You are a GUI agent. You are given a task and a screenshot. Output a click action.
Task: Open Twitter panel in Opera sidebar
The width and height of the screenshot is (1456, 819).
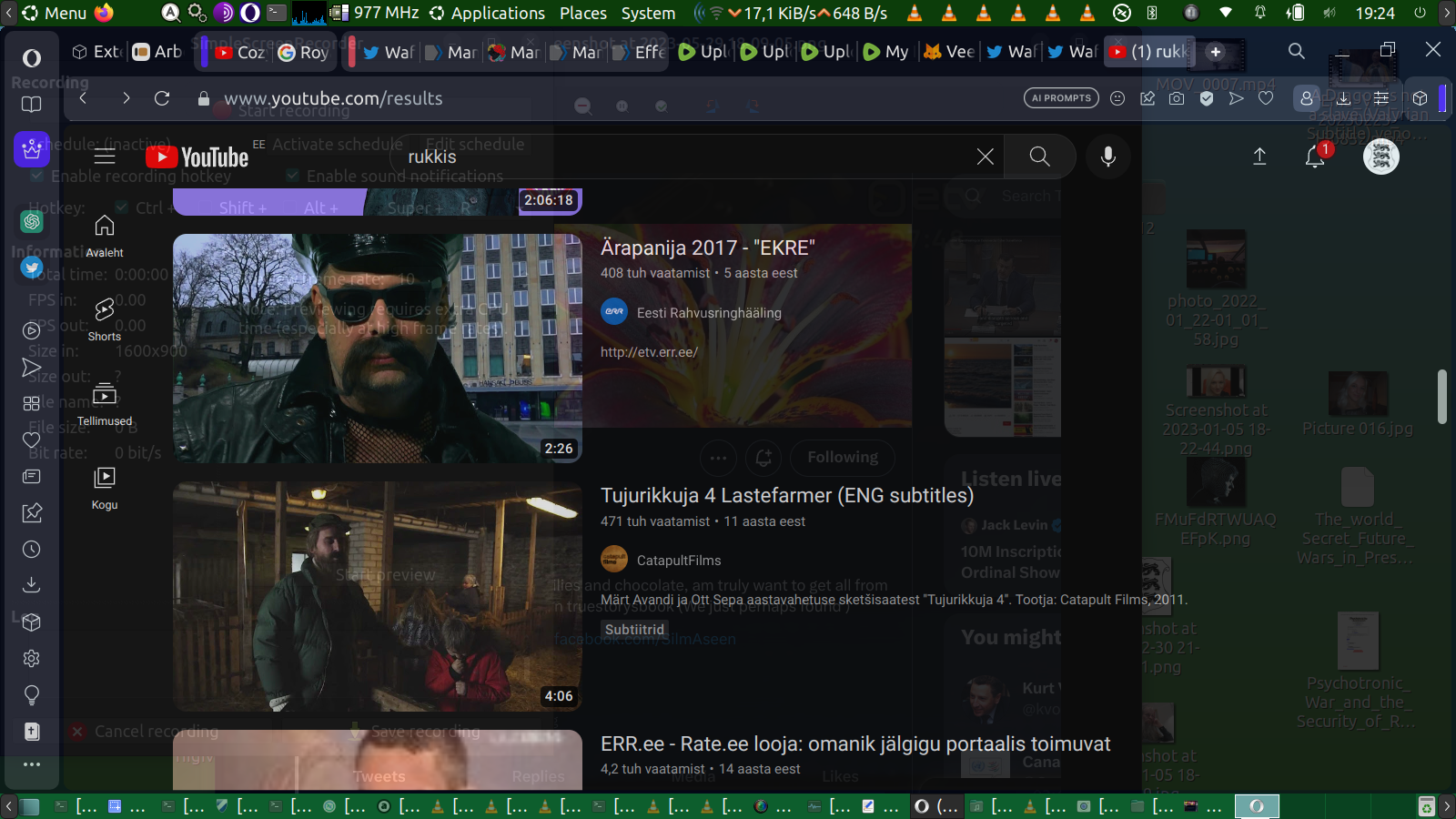click(32, 268)
